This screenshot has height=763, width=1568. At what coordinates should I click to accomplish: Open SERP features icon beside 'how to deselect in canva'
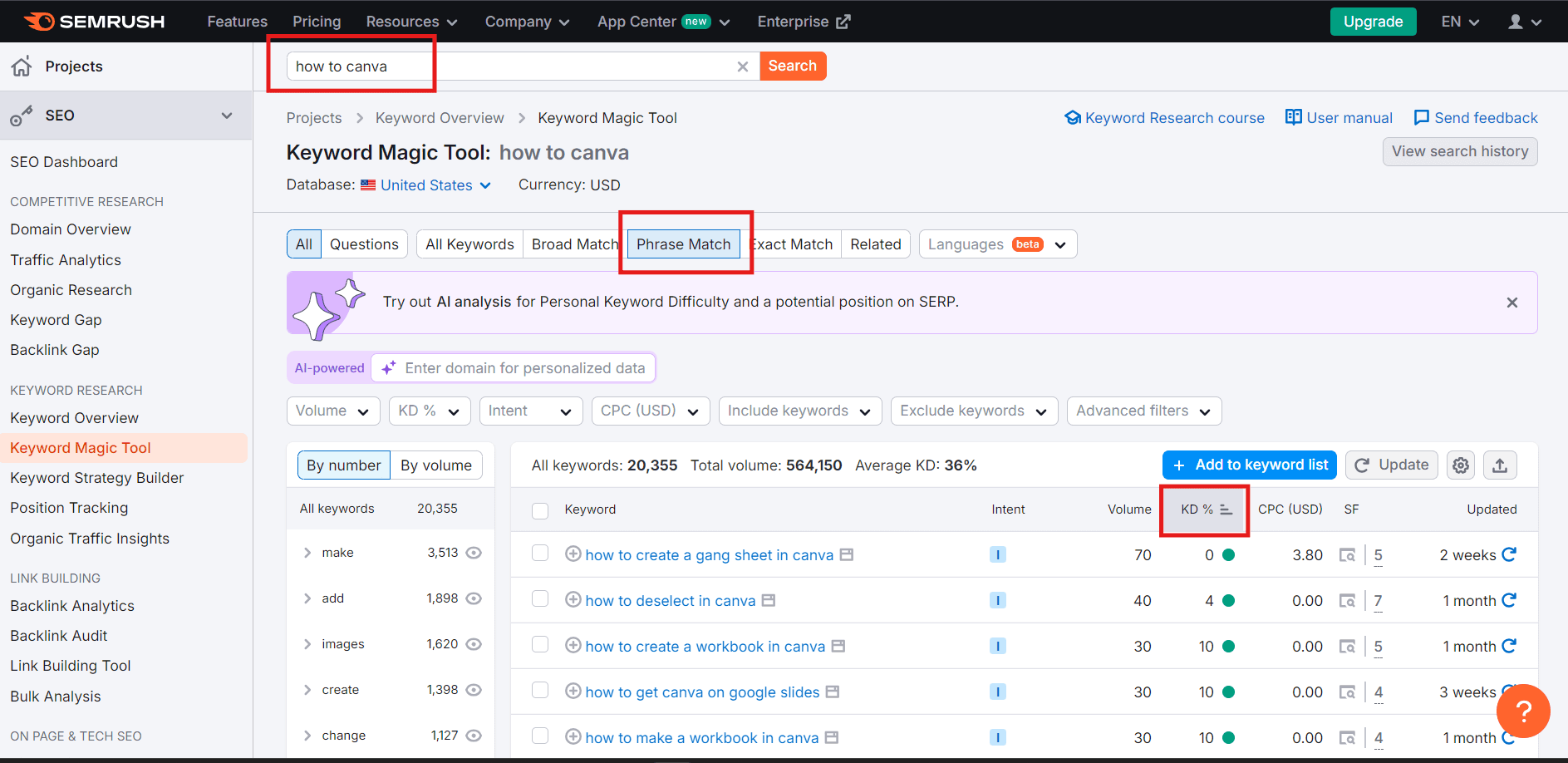point(769,600)
